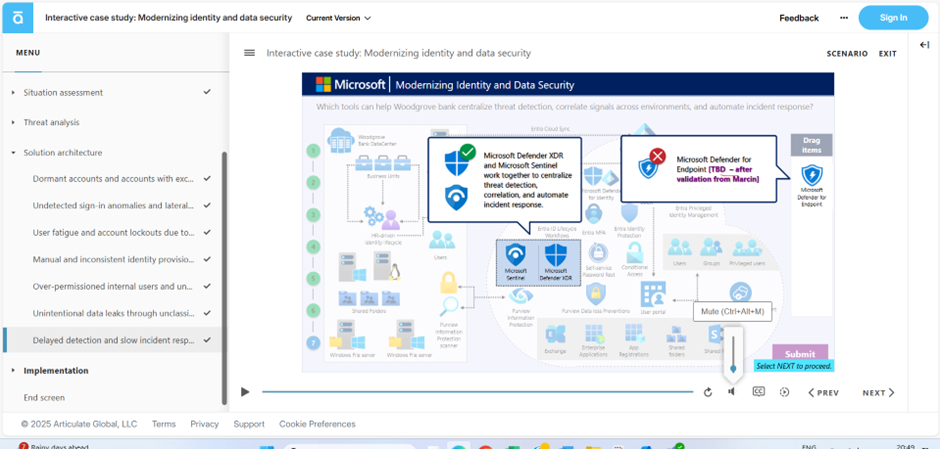940x449 pixels.
Task: Toggle closed captions CC icon
Action: pyautogui.click(x=758, y=391)
